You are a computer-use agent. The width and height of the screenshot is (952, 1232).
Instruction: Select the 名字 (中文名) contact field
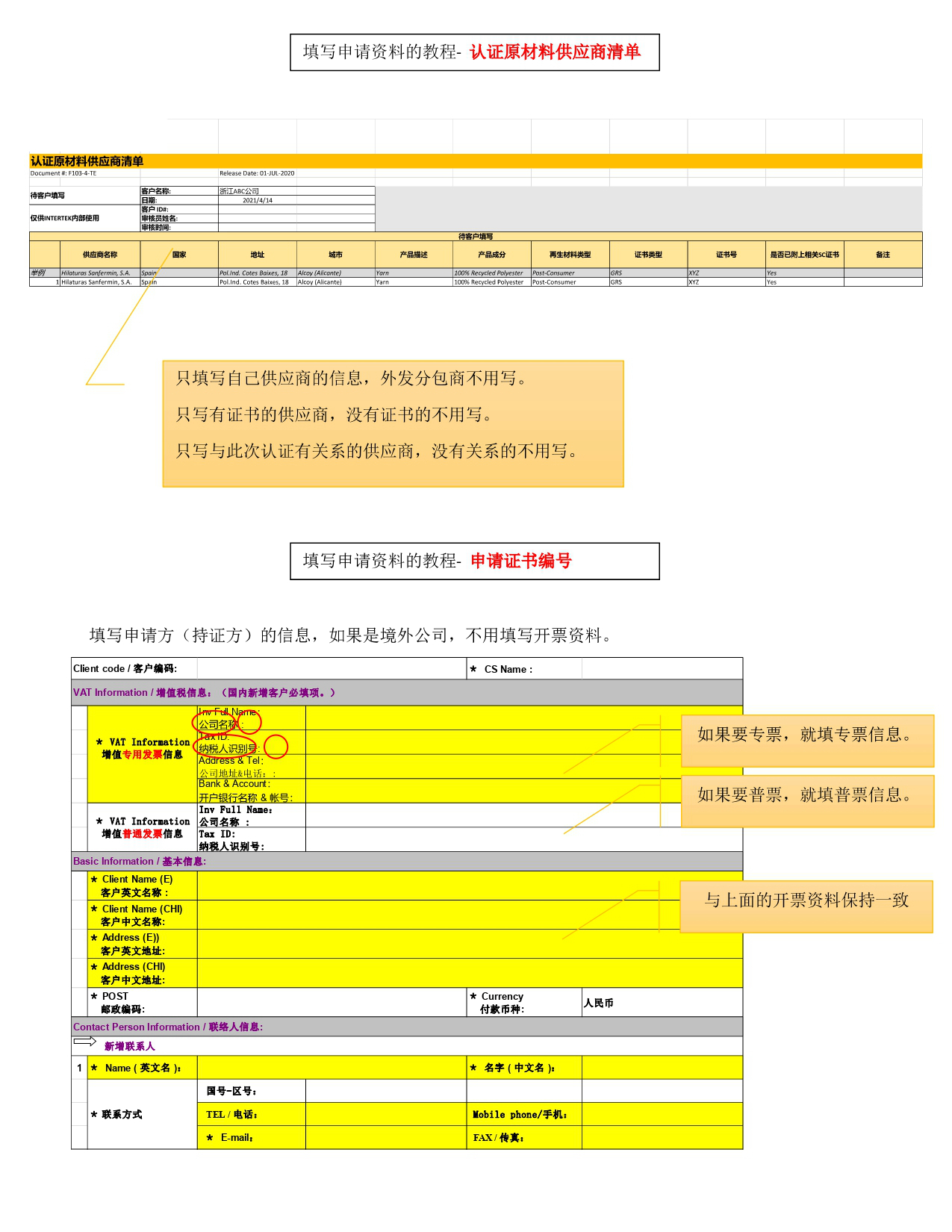662,1068
